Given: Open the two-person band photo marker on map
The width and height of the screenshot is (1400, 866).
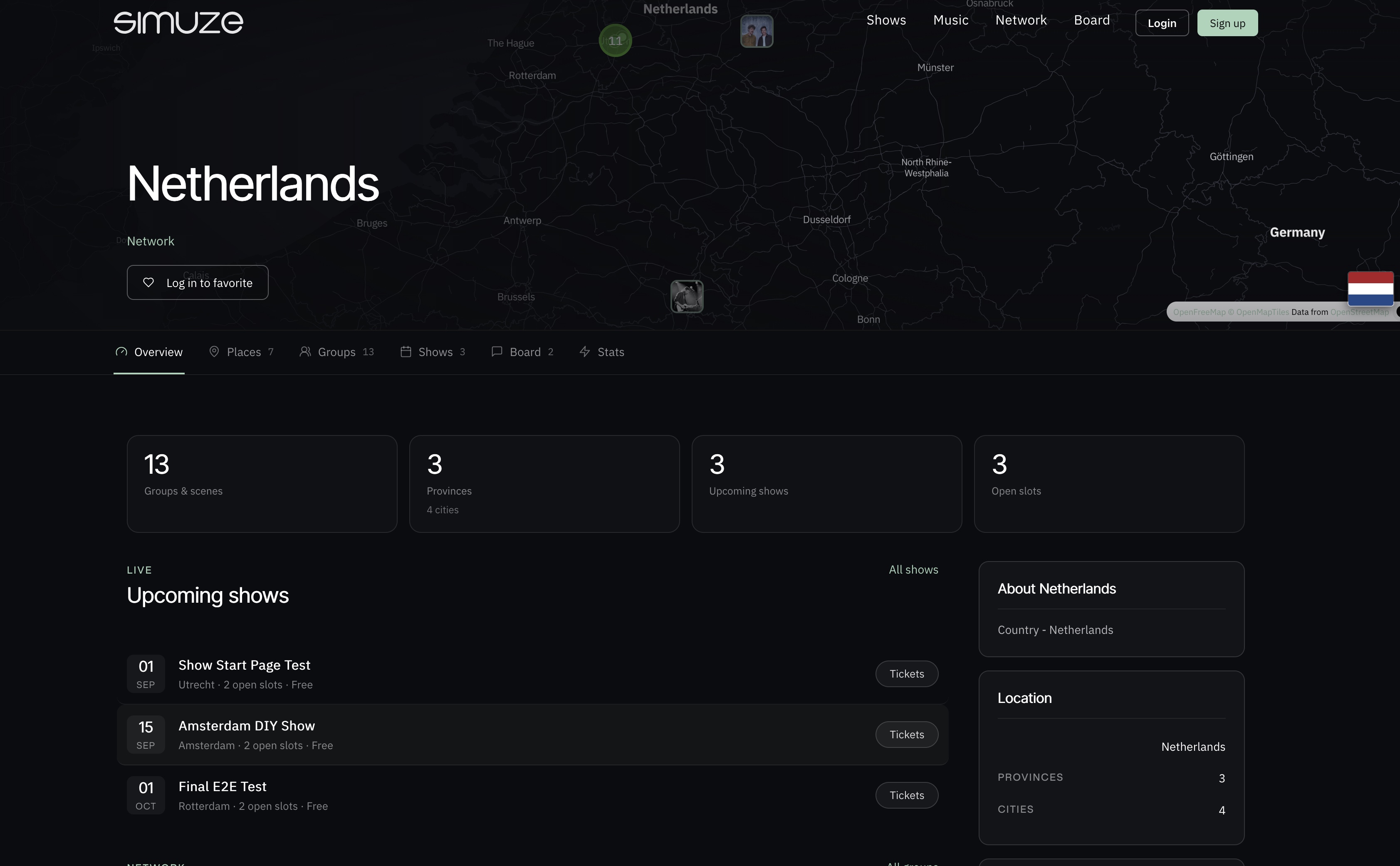Looking at the screenshot, I should tap(757, 31).
